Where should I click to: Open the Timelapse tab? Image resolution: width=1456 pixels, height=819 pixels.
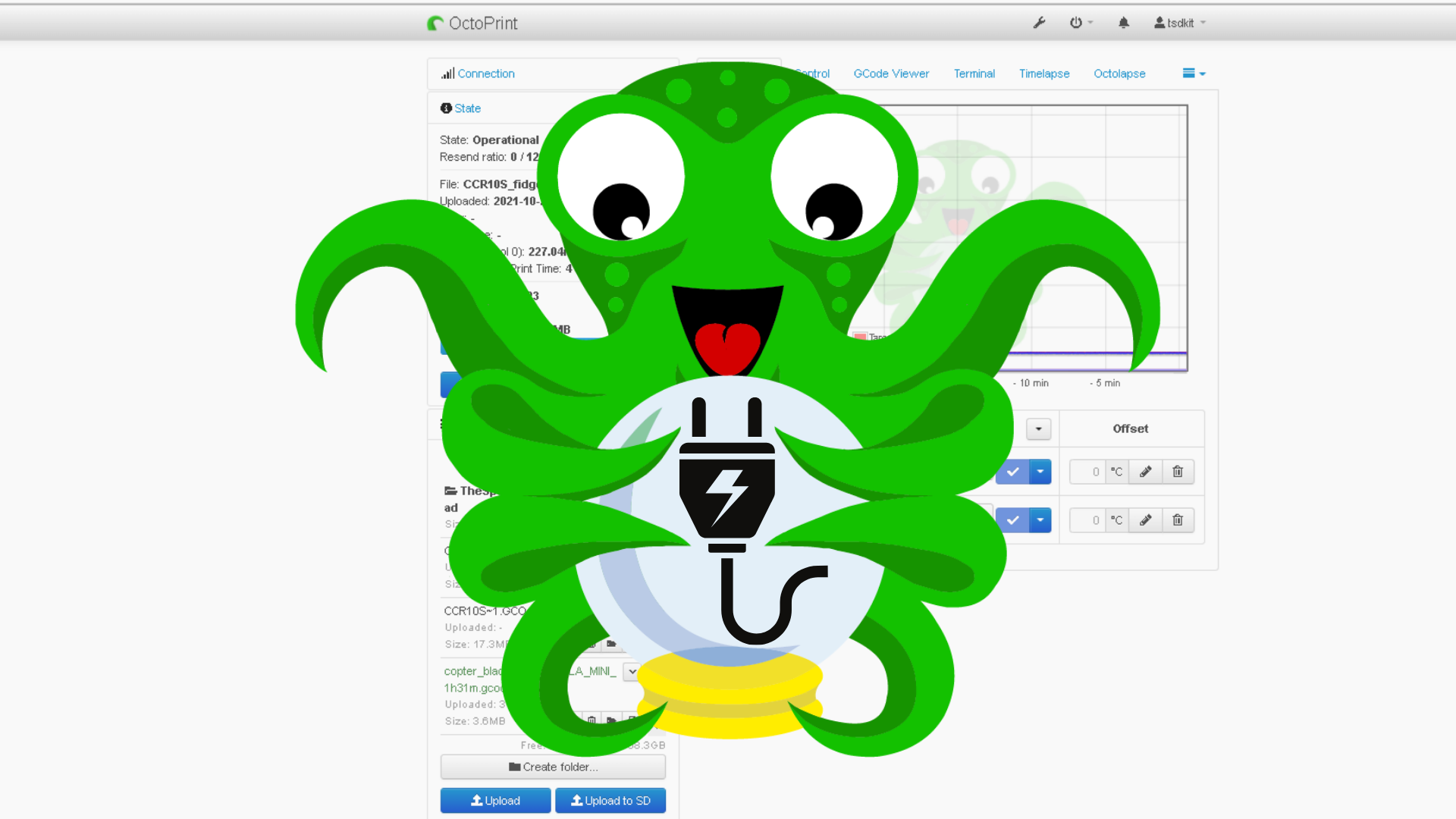pos(1044,74)
